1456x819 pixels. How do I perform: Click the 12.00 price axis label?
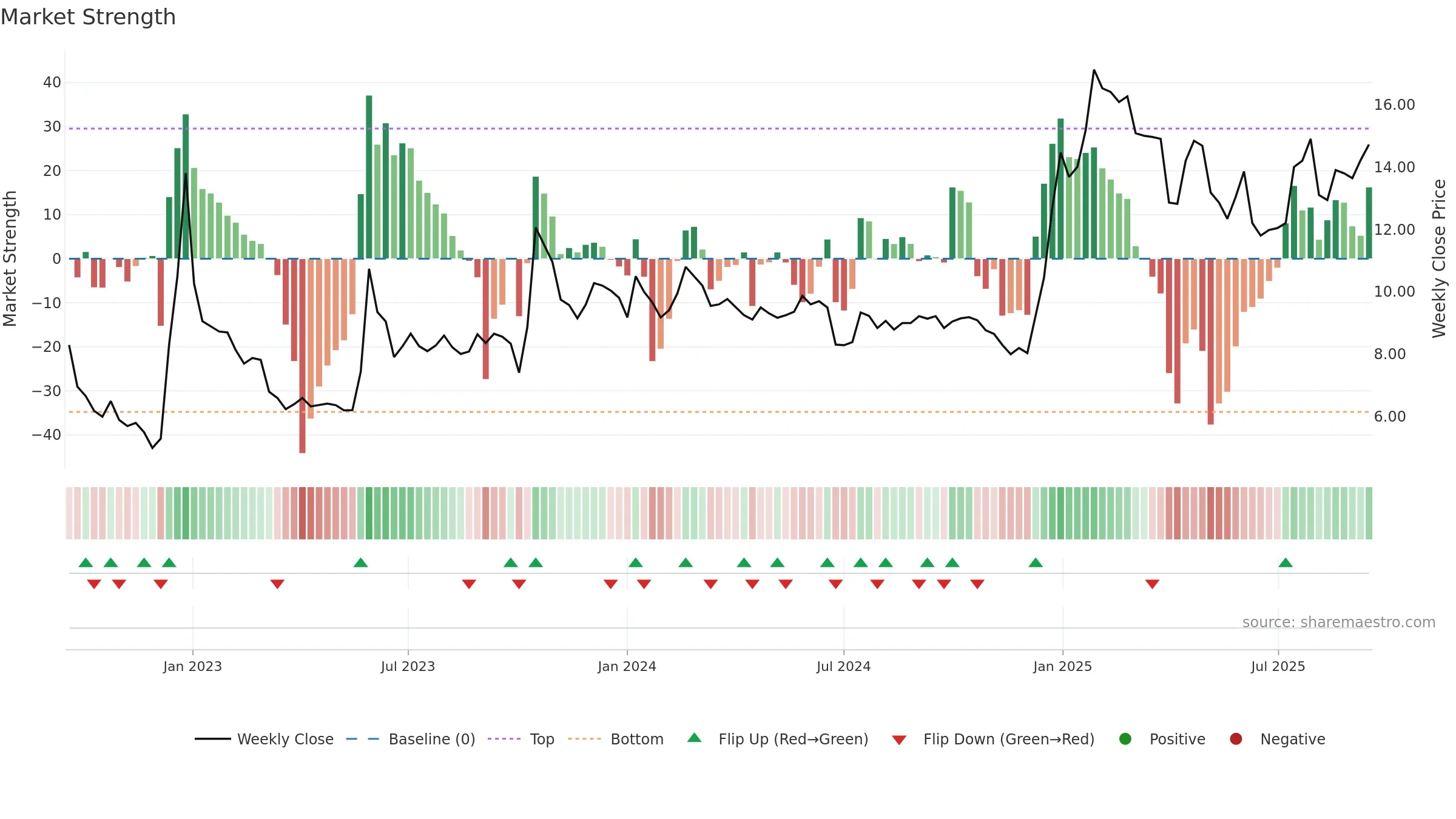click(x=1394, y=230)
